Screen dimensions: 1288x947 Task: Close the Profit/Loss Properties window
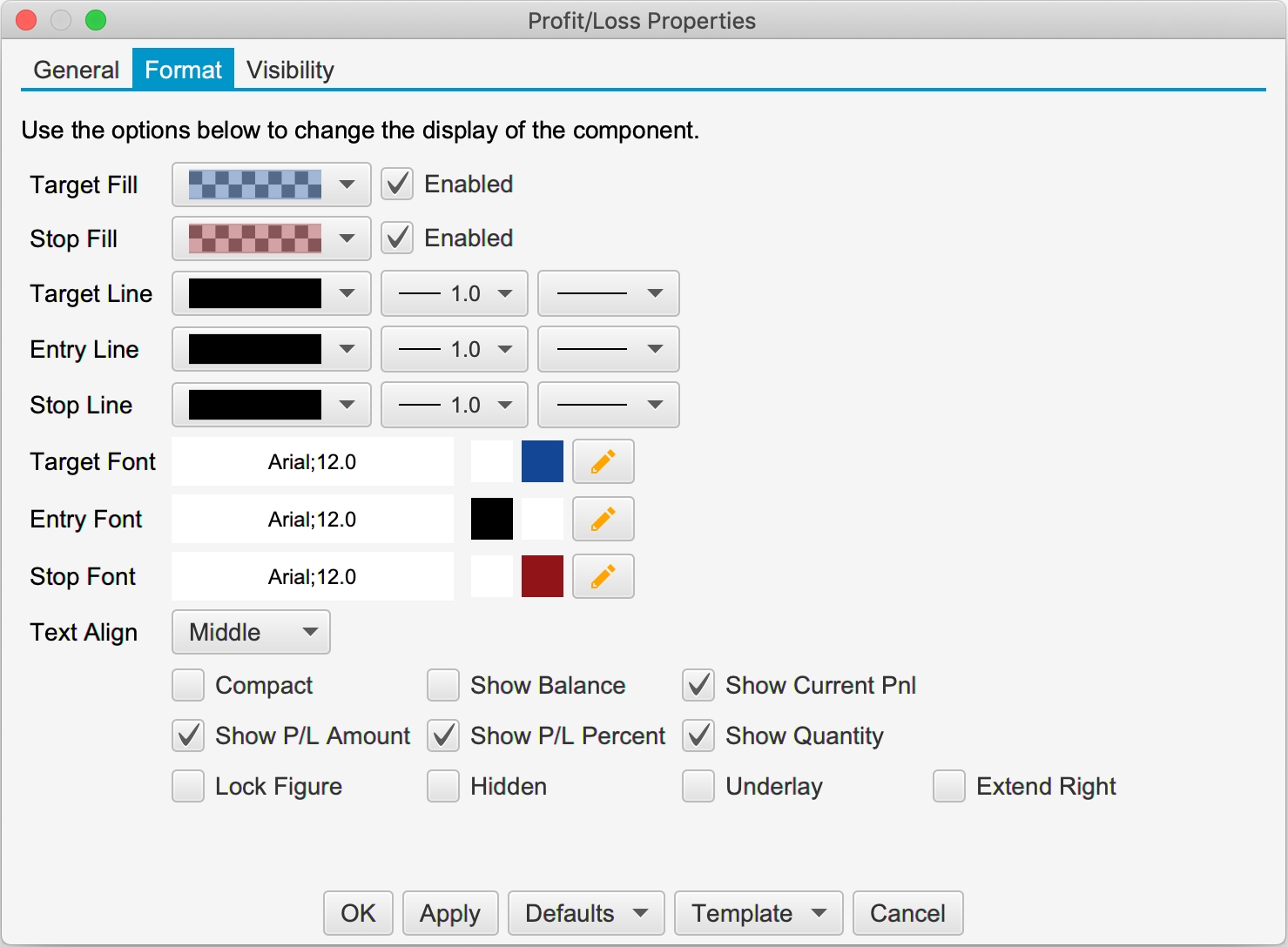(x=26, y=20)
